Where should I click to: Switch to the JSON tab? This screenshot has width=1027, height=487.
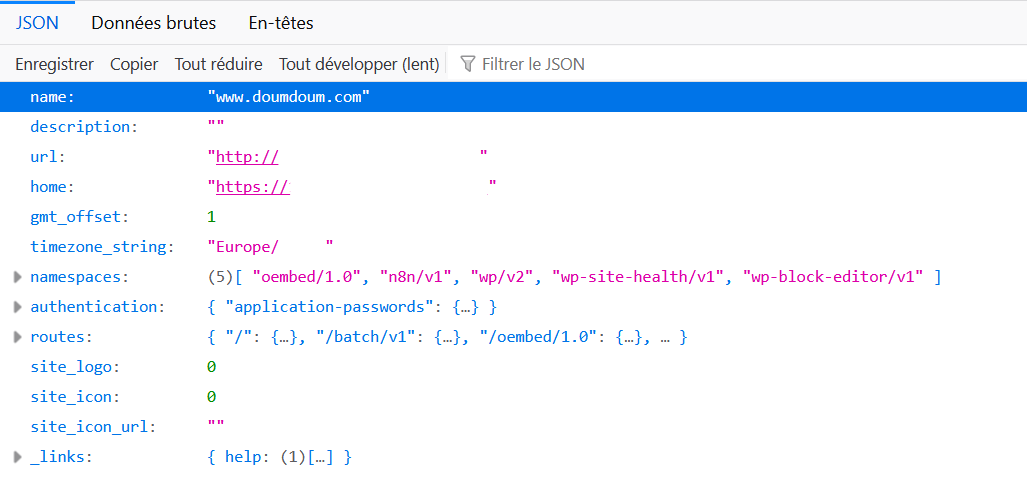coord(37,22)
